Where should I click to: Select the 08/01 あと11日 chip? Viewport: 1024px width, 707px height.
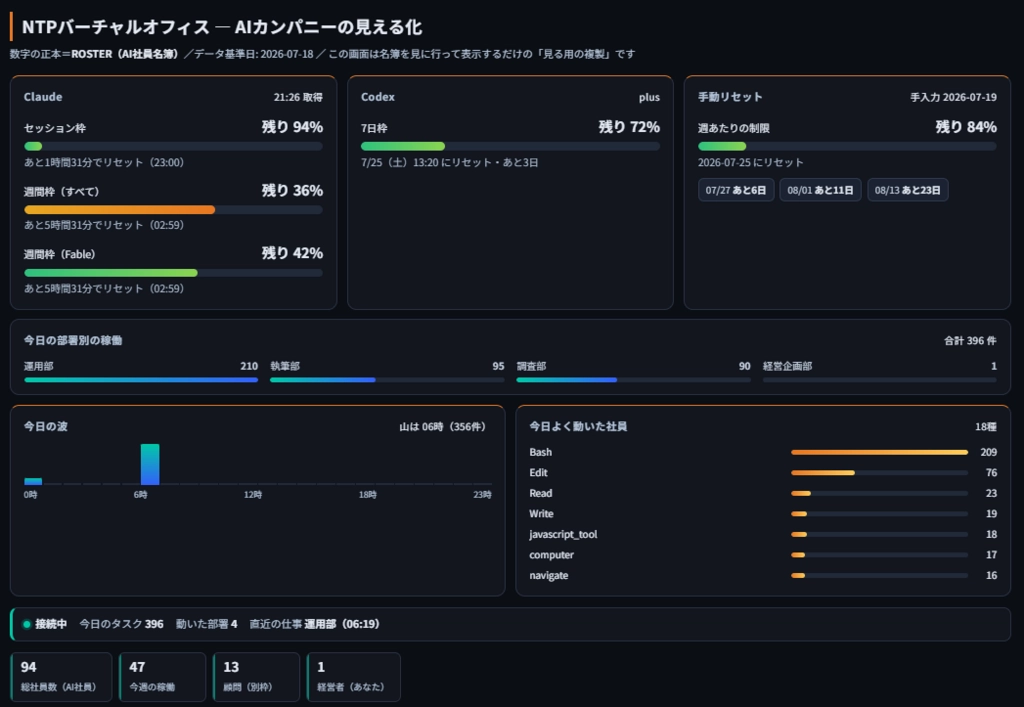(820, 190)
